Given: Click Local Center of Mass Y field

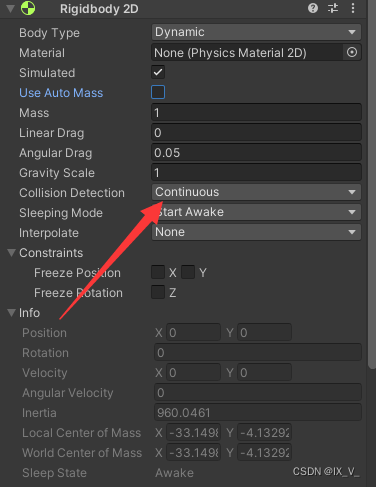Looking at the screenshot, I should click(x=265, y=432).
